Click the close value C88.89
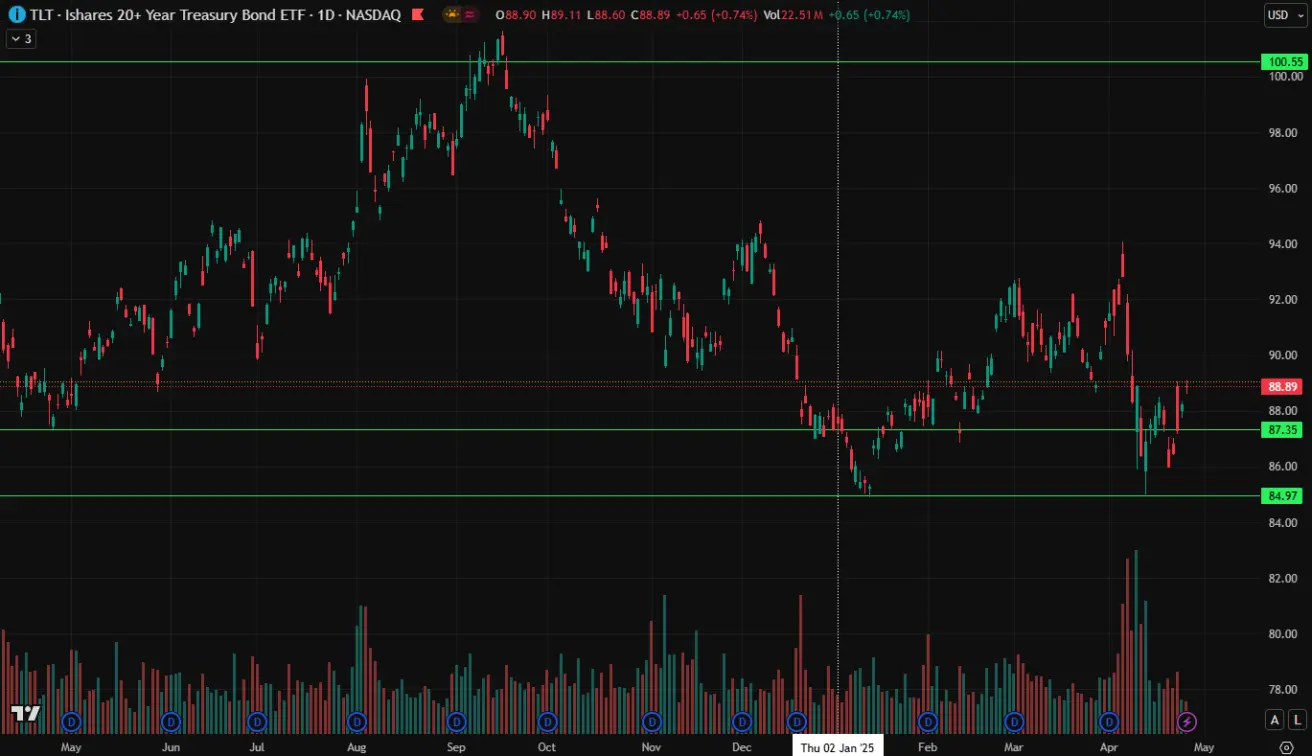The width and height of the screenshot is (1312, 756). [651, 15]
